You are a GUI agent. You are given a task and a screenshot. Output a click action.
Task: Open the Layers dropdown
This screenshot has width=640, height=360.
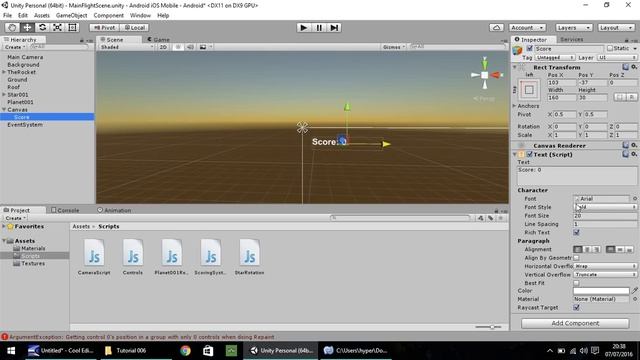(573, 28)
